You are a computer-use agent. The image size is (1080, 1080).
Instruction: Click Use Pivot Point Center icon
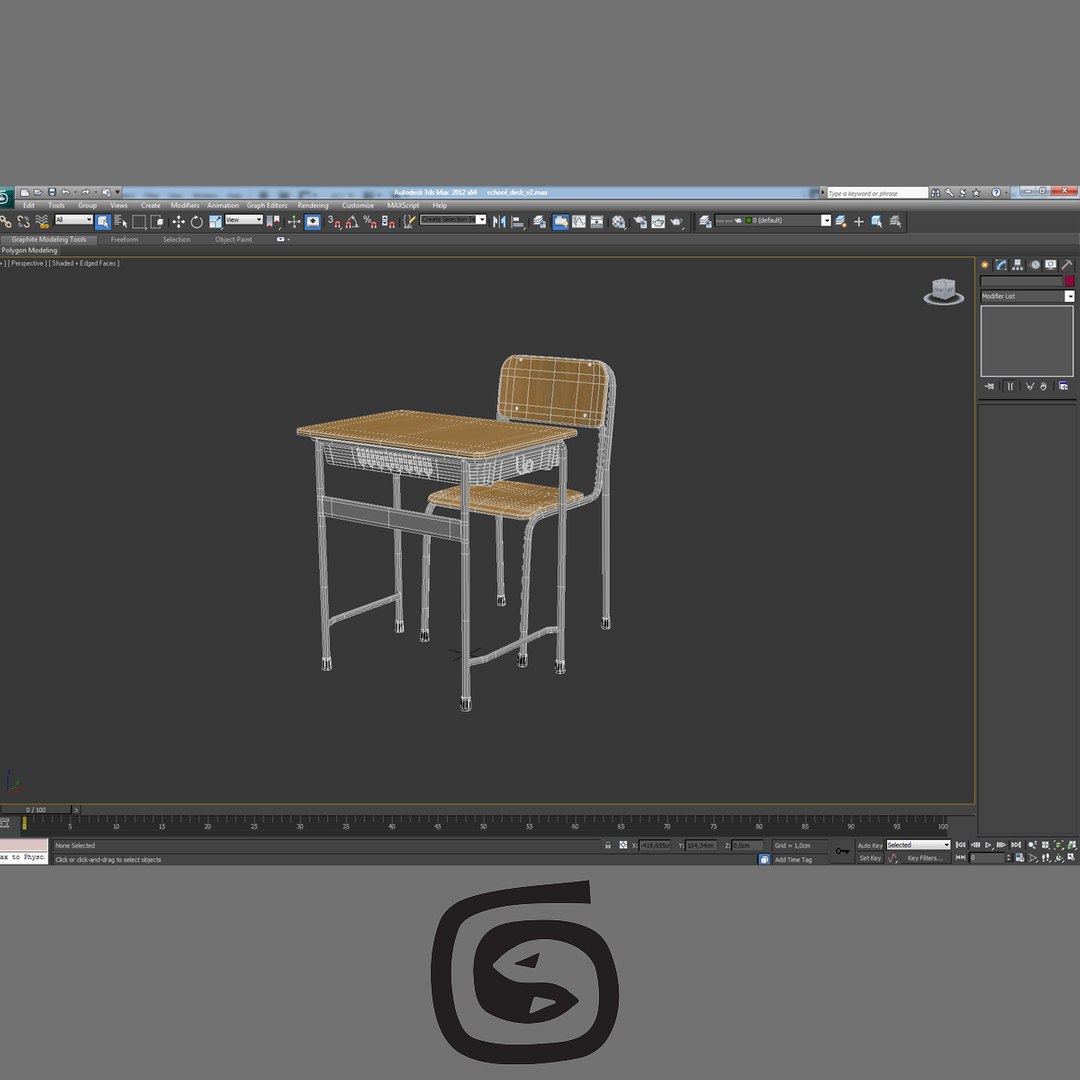coord(273,222)
